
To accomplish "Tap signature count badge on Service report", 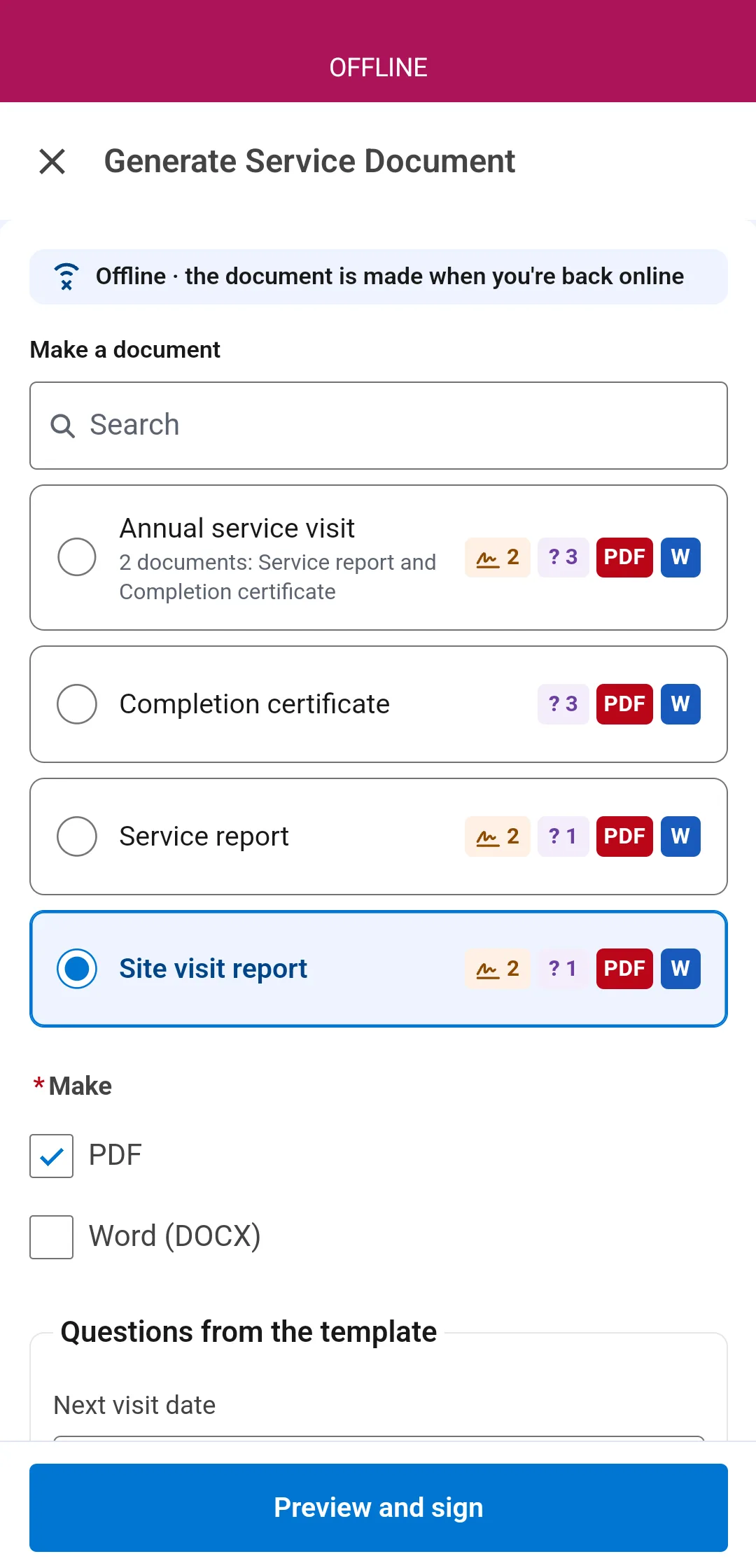I will 498,836.
